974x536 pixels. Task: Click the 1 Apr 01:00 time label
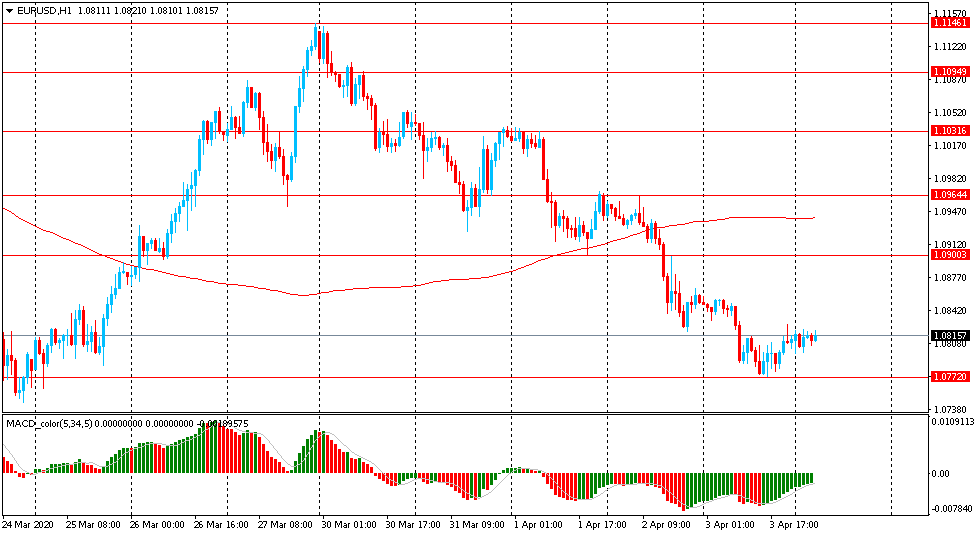[x=539, y=524]
